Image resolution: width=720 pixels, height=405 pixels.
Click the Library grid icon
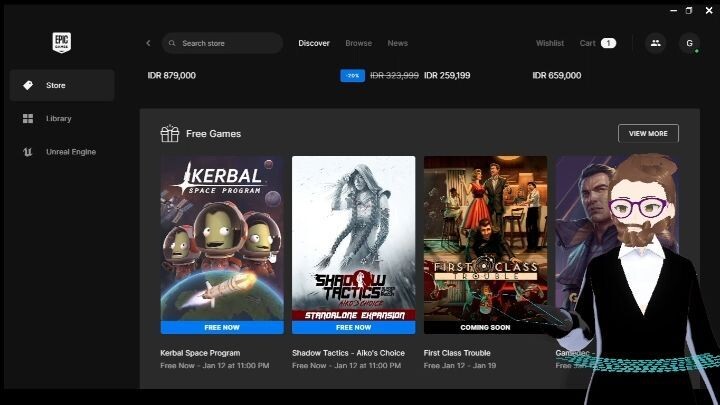[28, 118]
